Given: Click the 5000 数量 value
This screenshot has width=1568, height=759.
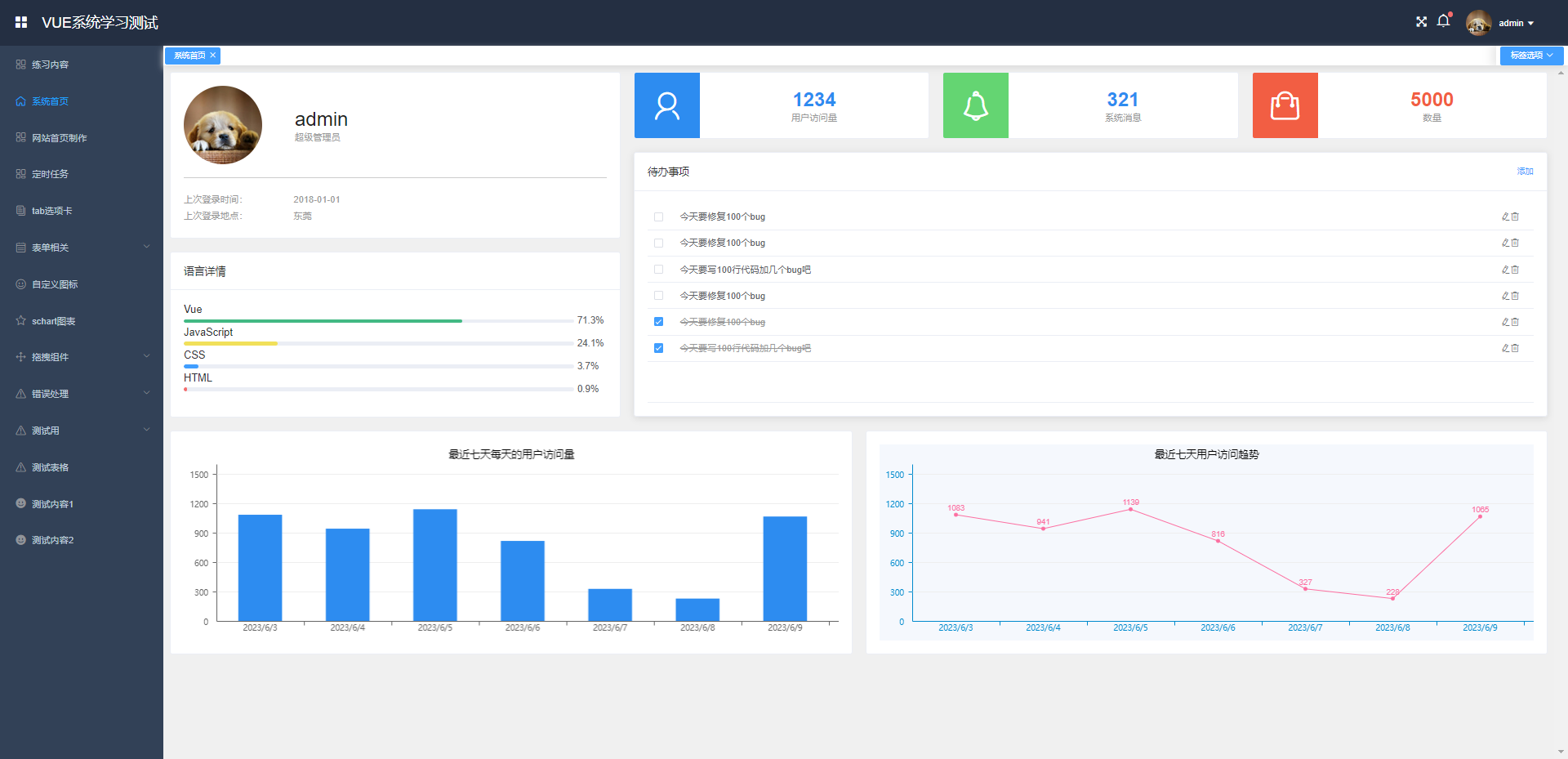Looking at the screenshot, I should tap(1432, 100).
